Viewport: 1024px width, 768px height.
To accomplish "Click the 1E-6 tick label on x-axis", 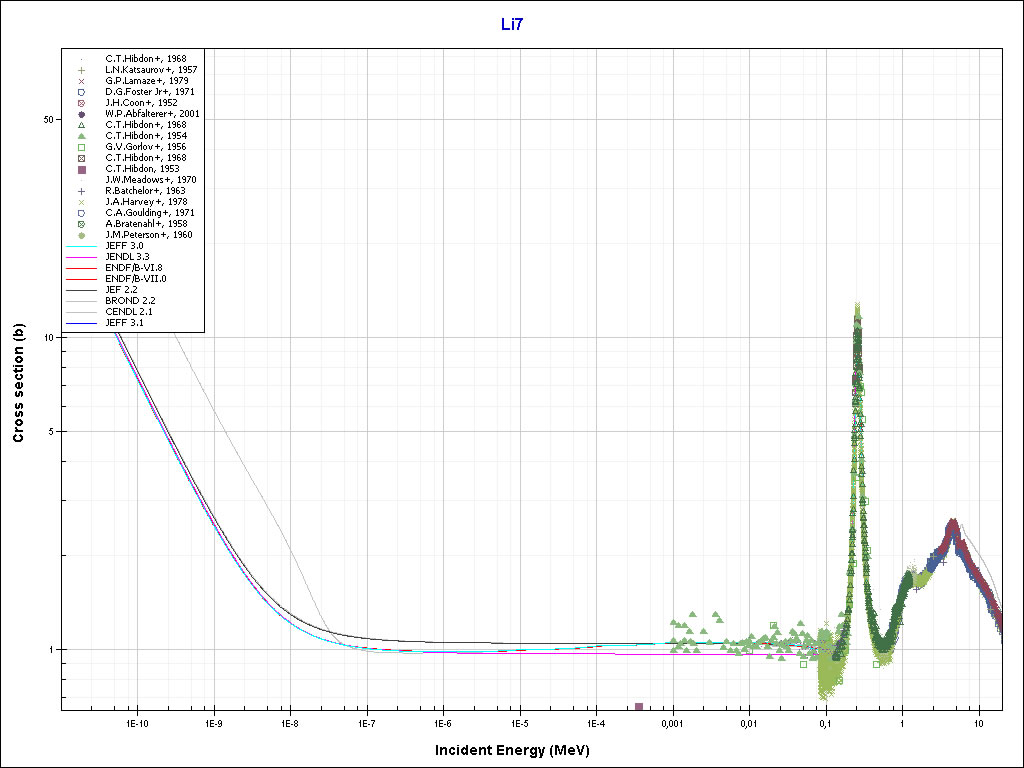I will coord(443,723).
